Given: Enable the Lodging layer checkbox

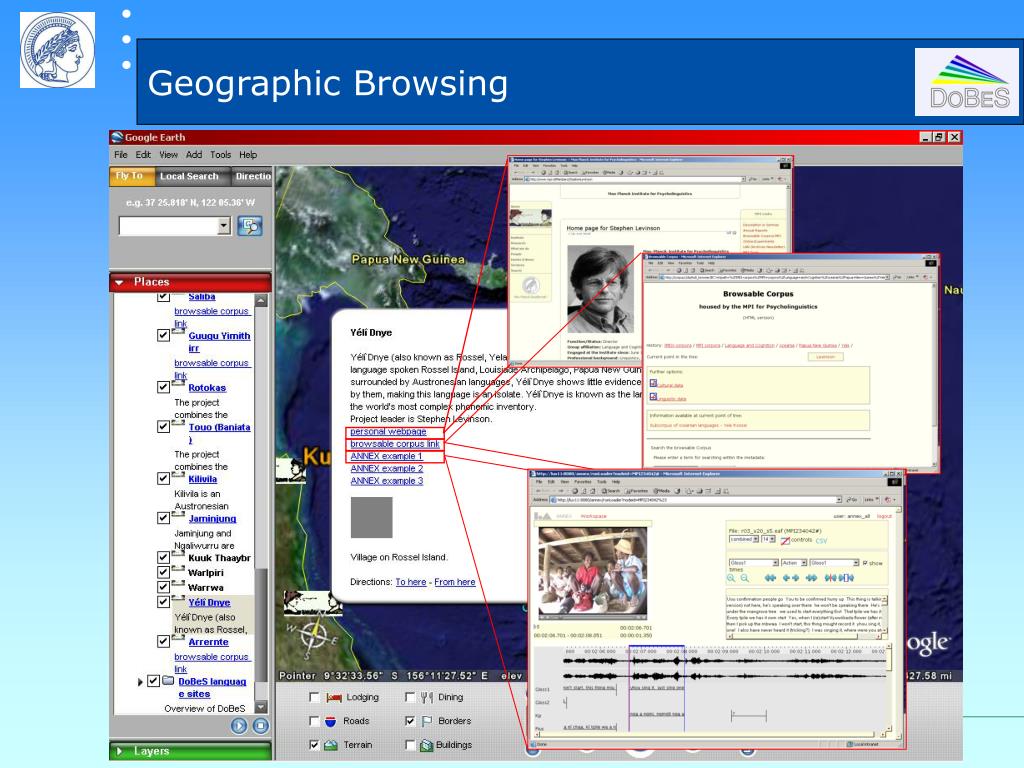Looking at the screenshot, I should pos(314,697).
